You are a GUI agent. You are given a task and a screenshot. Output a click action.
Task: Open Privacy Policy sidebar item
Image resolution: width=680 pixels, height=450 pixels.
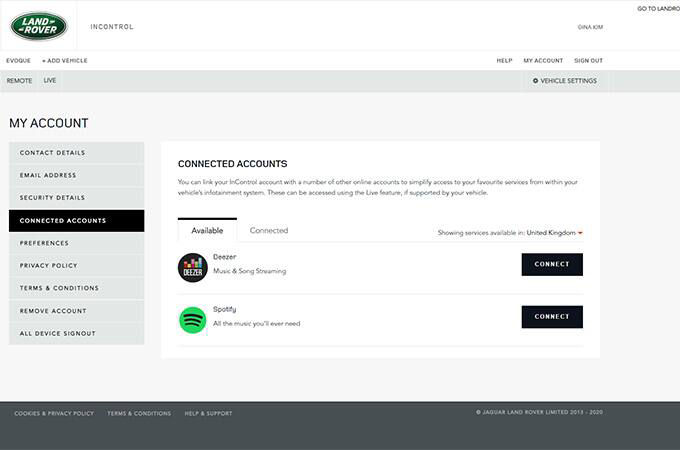[76, 265]
